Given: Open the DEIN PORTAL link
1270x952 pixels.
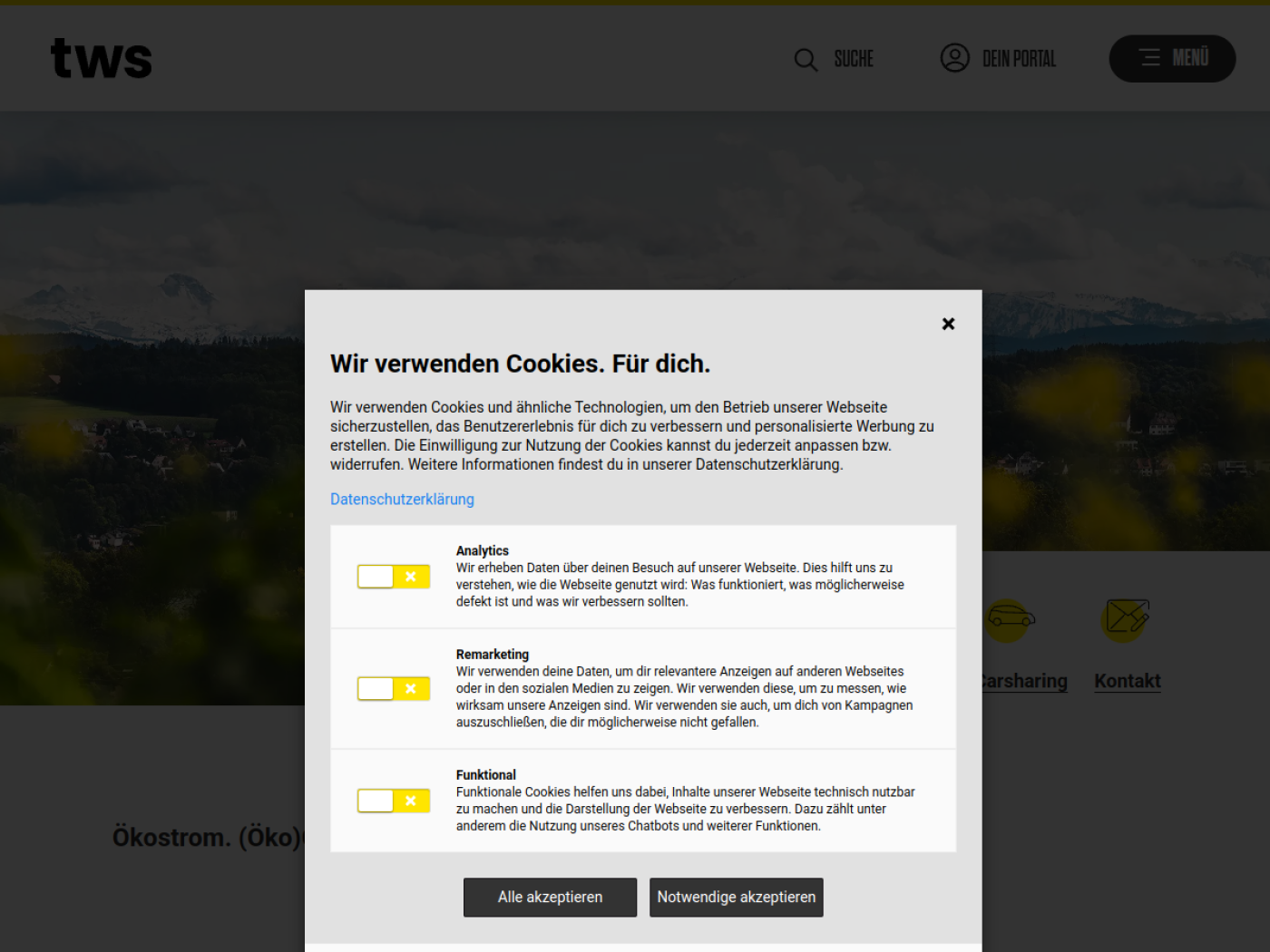Looking at the screenshot, I should (x=1019, y=60).
